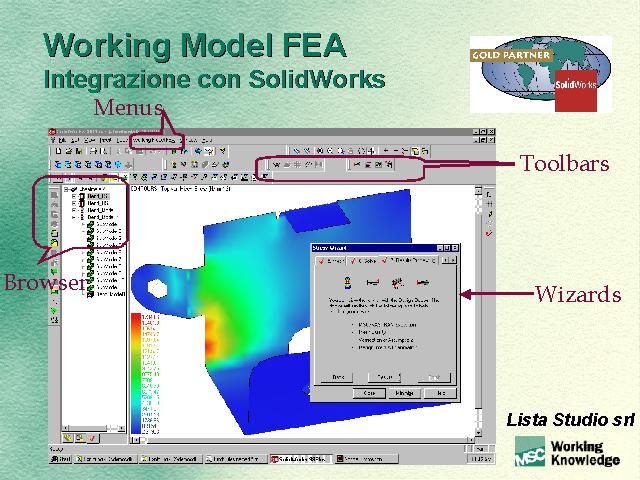The image size is (640, 480).
Task: Open the File menu
Action: pos(62,140)
